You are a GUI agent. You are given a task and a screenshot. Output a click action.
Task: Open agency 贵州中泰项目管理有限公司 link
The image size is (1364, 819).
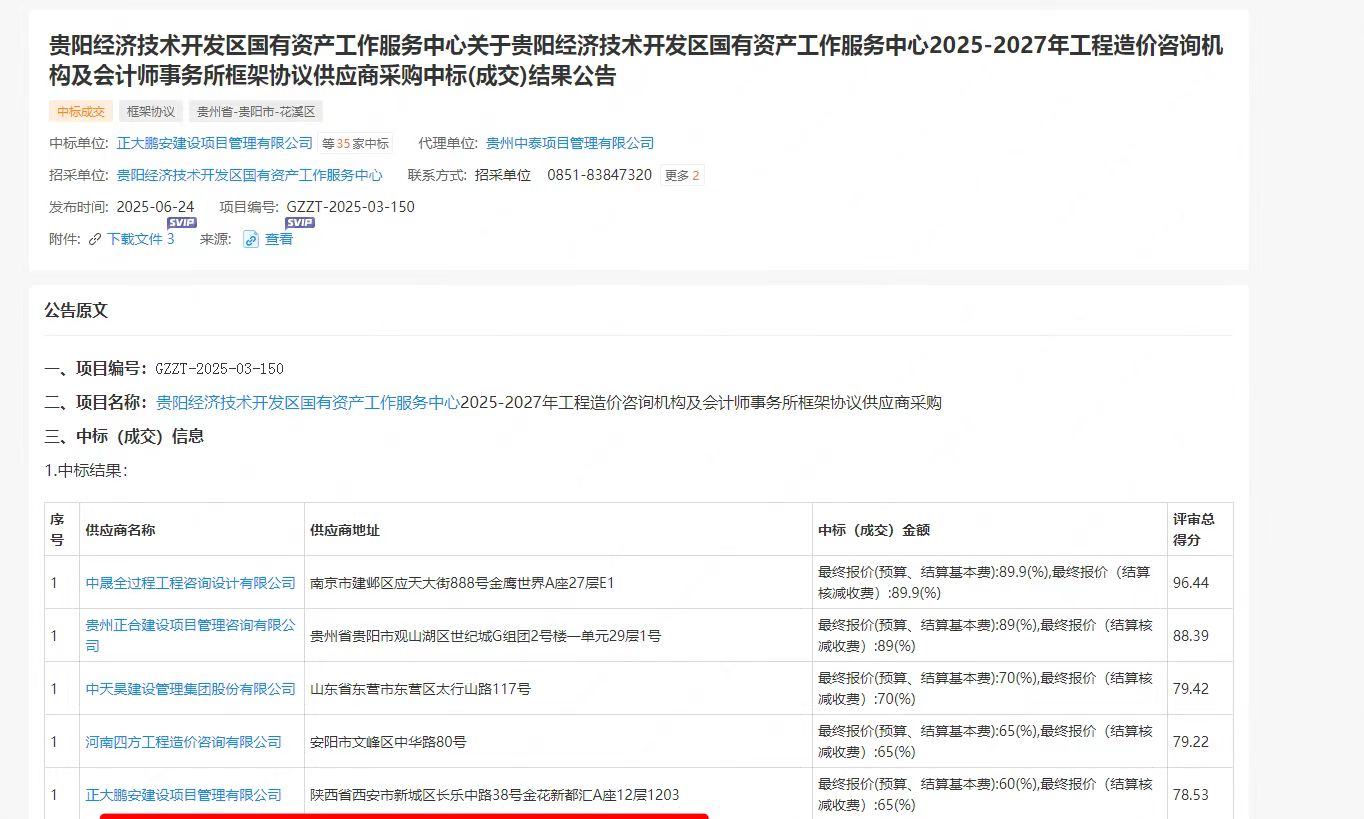(x=570, y=143)
